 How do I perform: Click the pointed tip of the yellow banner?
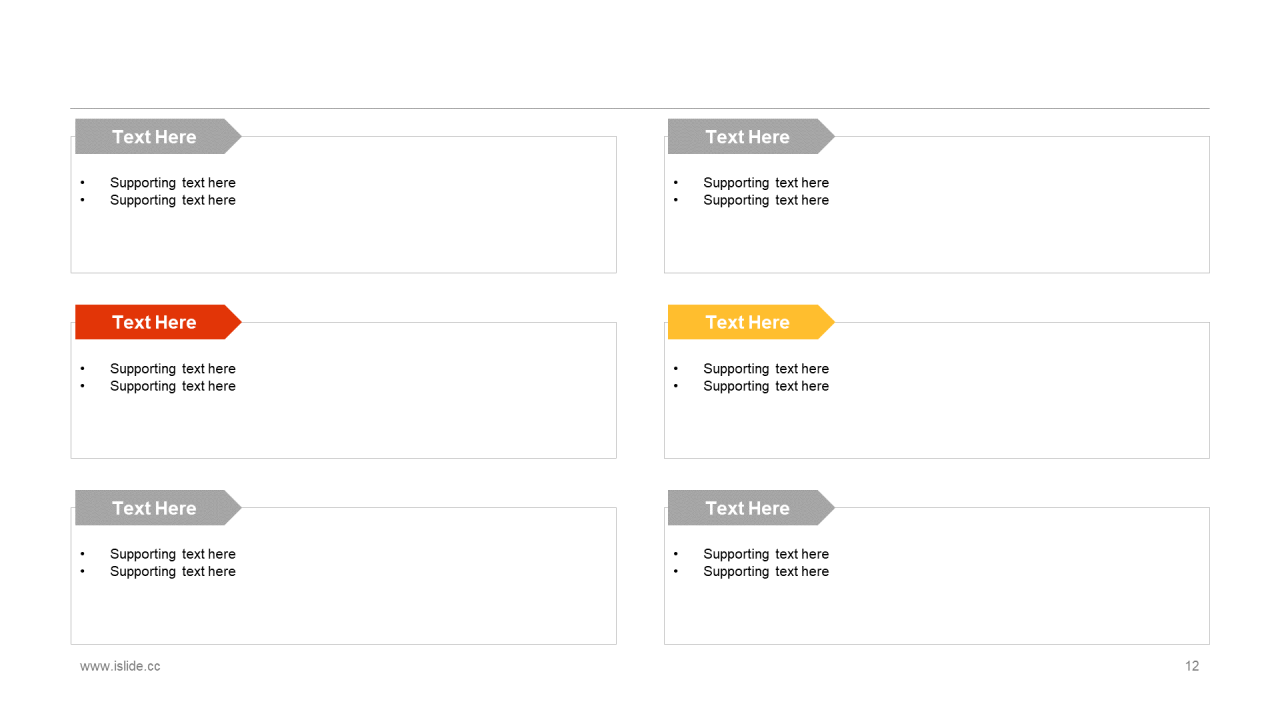pos(828,322)
